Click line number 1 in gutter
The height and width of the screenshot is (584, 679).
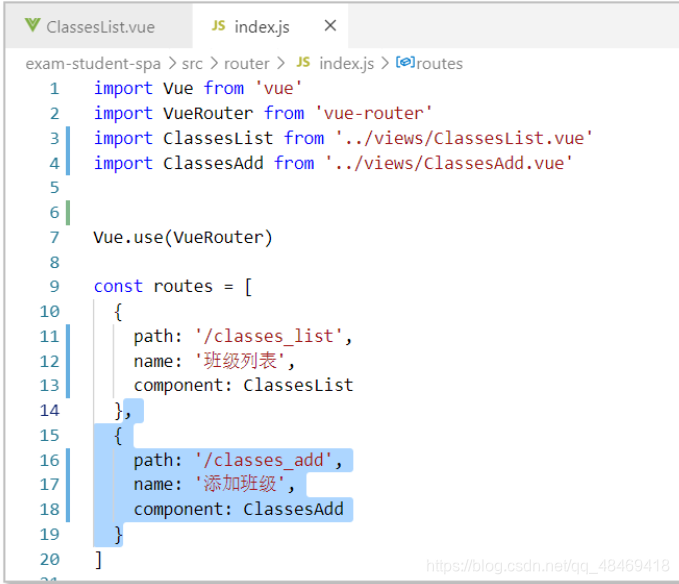[54, 89]
